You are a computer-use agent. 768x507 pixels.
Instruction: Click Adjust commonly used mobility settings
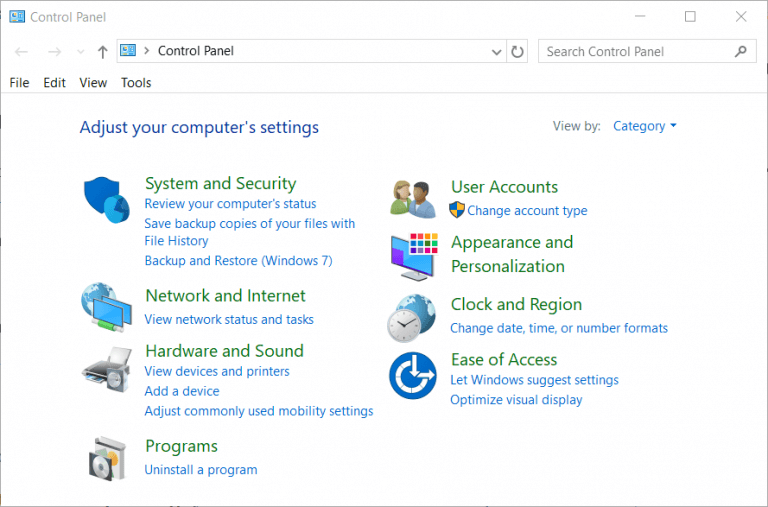[259, 411]
